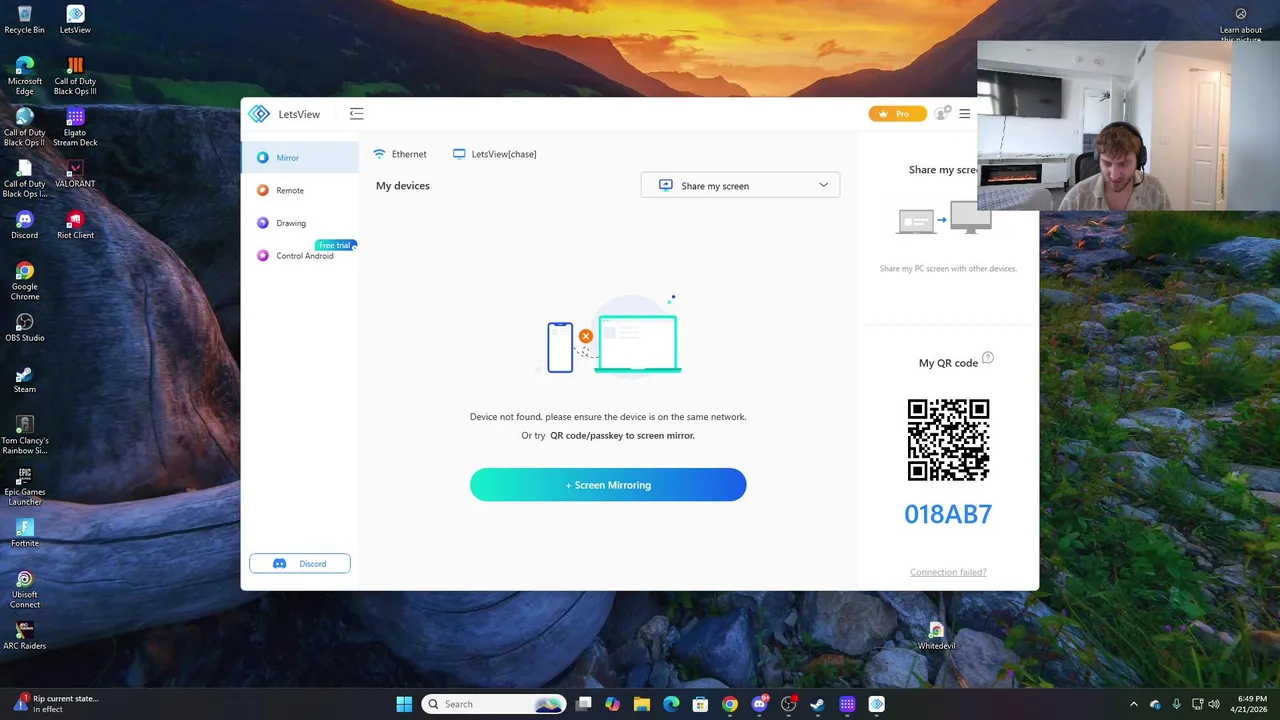Click the Ethernet network indicator

coord(400,154)
